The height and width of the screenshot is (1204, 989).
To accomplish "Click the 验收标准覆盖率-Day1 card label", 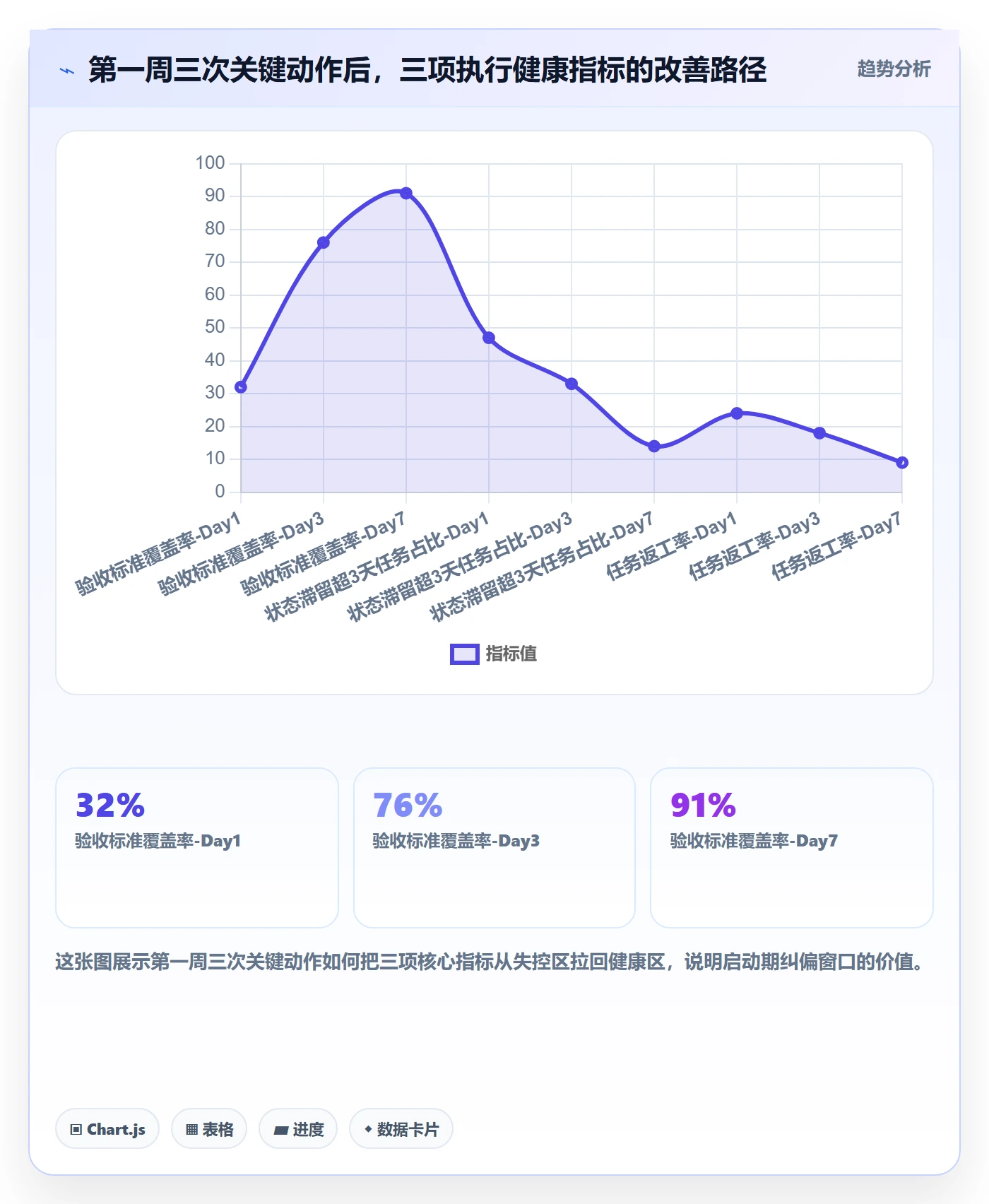I will [158, 841].
